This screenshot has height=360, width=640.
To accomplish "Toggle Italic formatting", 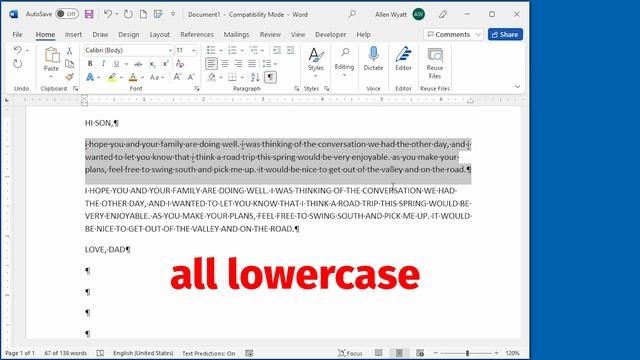I will tap(103, 64).
